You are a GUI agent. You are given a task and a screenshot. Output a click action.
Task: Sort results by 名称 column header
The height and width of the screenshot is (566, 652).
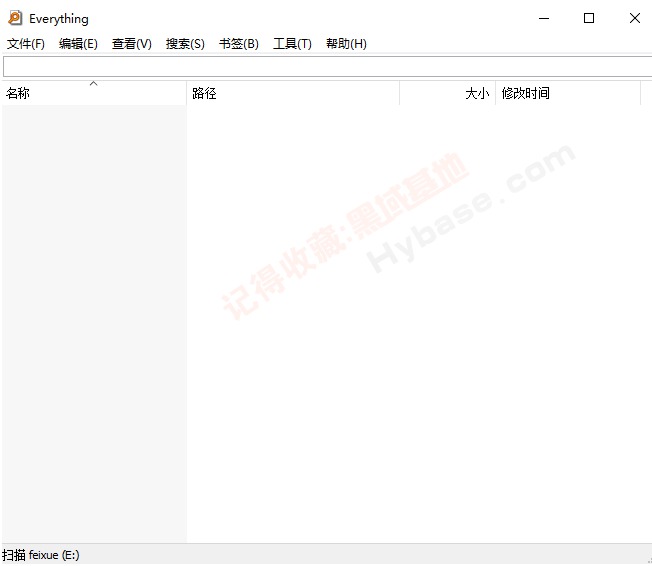(94, 93)
